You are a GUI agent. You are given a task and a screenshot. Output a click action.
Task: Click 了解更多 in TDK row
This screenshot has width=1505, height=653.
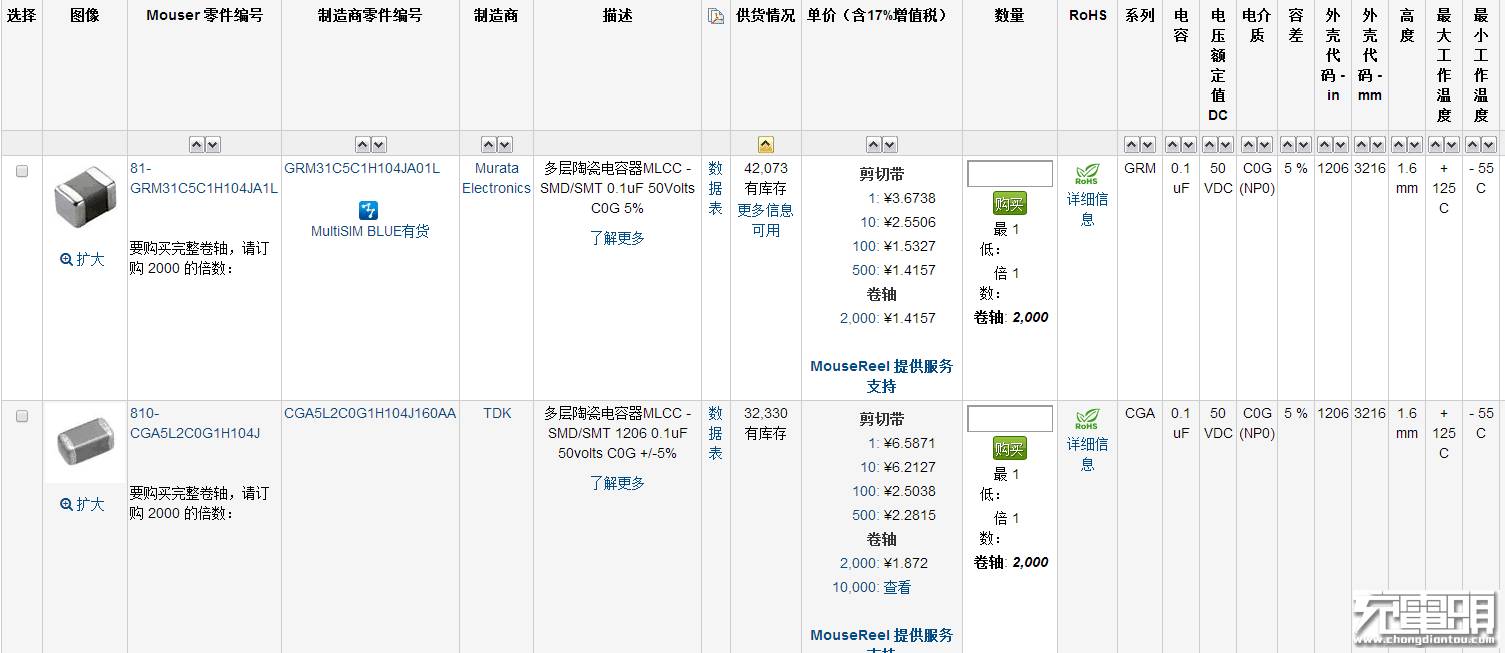[617, 483]
